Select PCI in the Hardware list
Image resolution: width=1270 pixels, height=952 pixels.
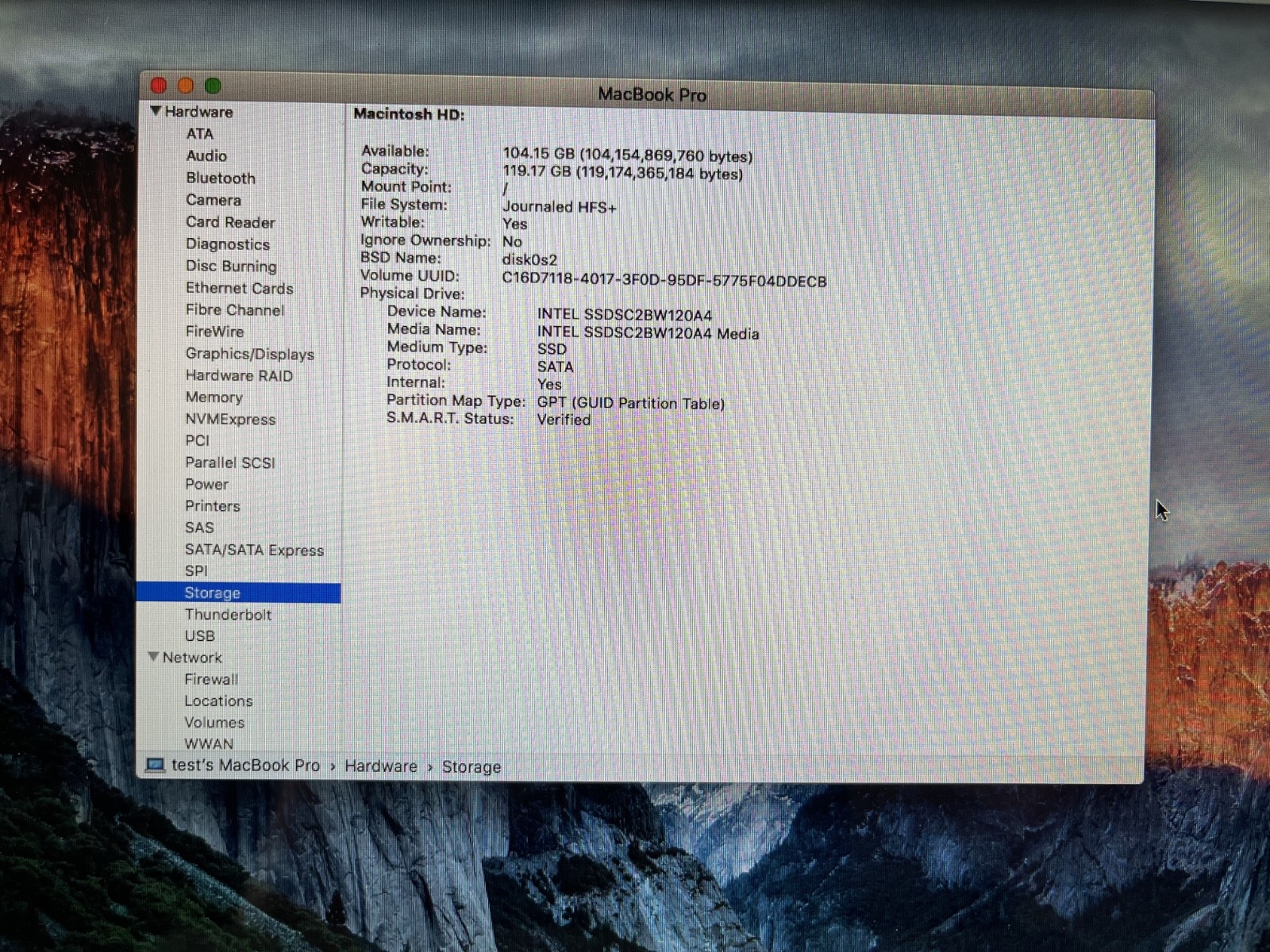(198, 440)
